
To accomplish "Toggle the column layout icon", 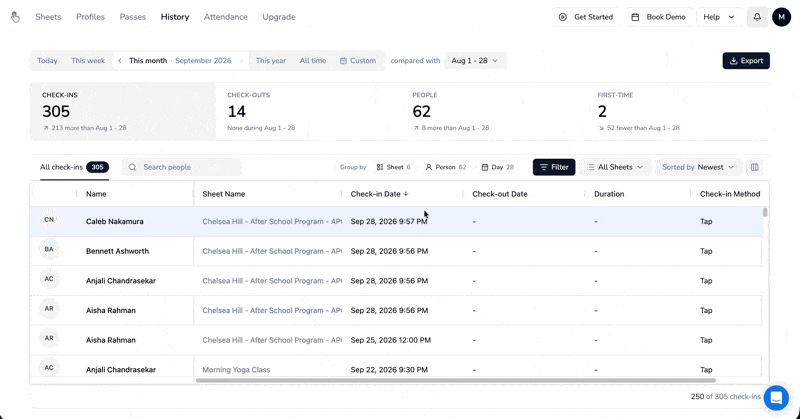I will point(755,167).
